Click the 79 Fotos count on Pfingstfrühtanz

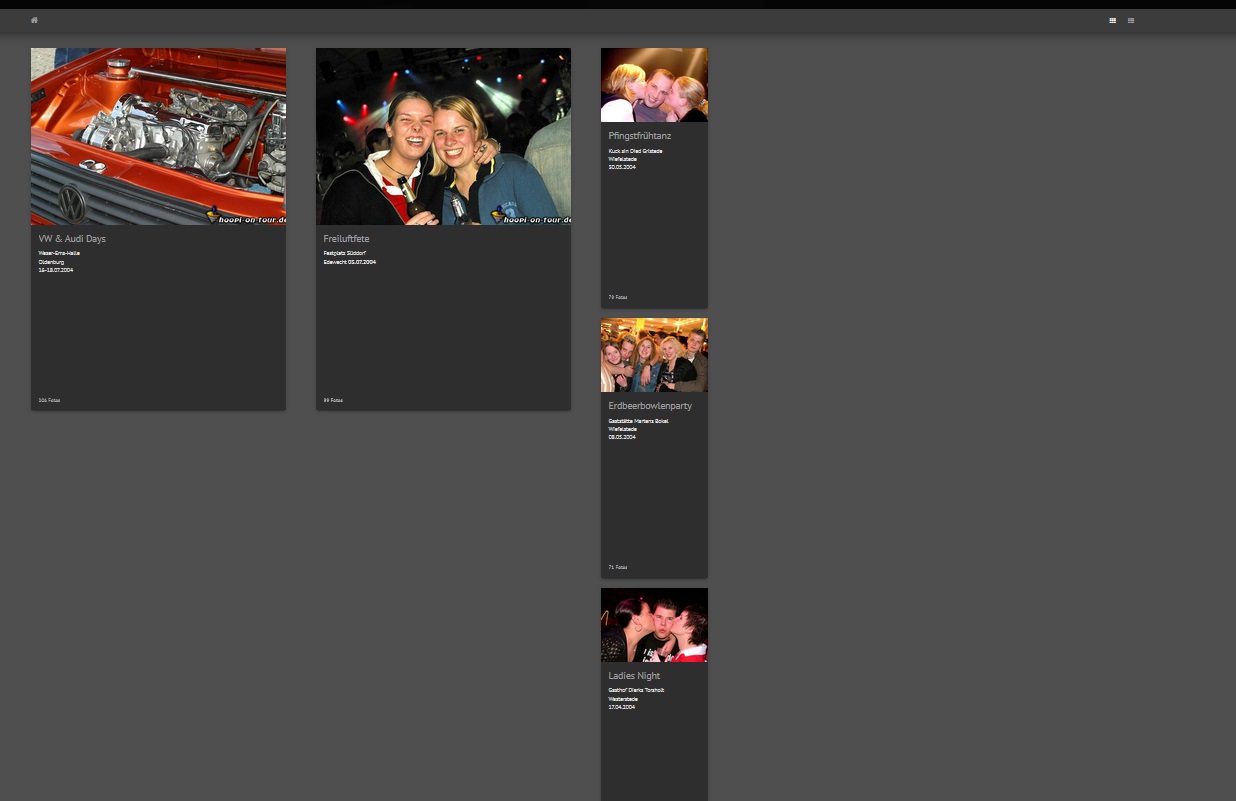click(618, 297)
